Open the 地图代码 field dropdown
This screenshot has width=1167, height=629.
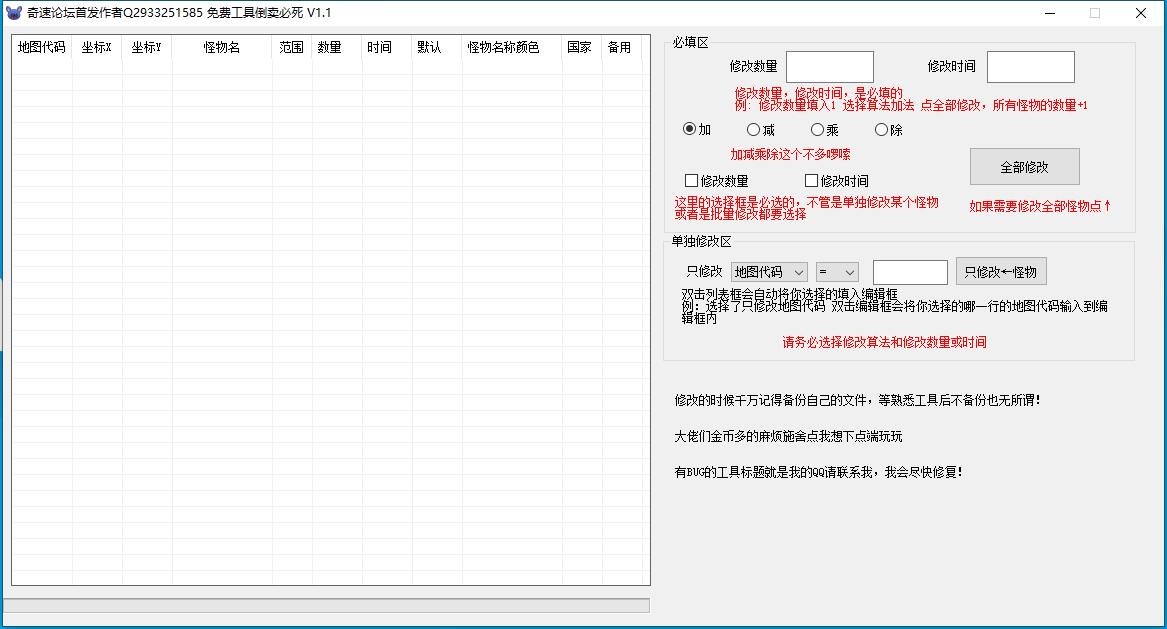(770, 271)
